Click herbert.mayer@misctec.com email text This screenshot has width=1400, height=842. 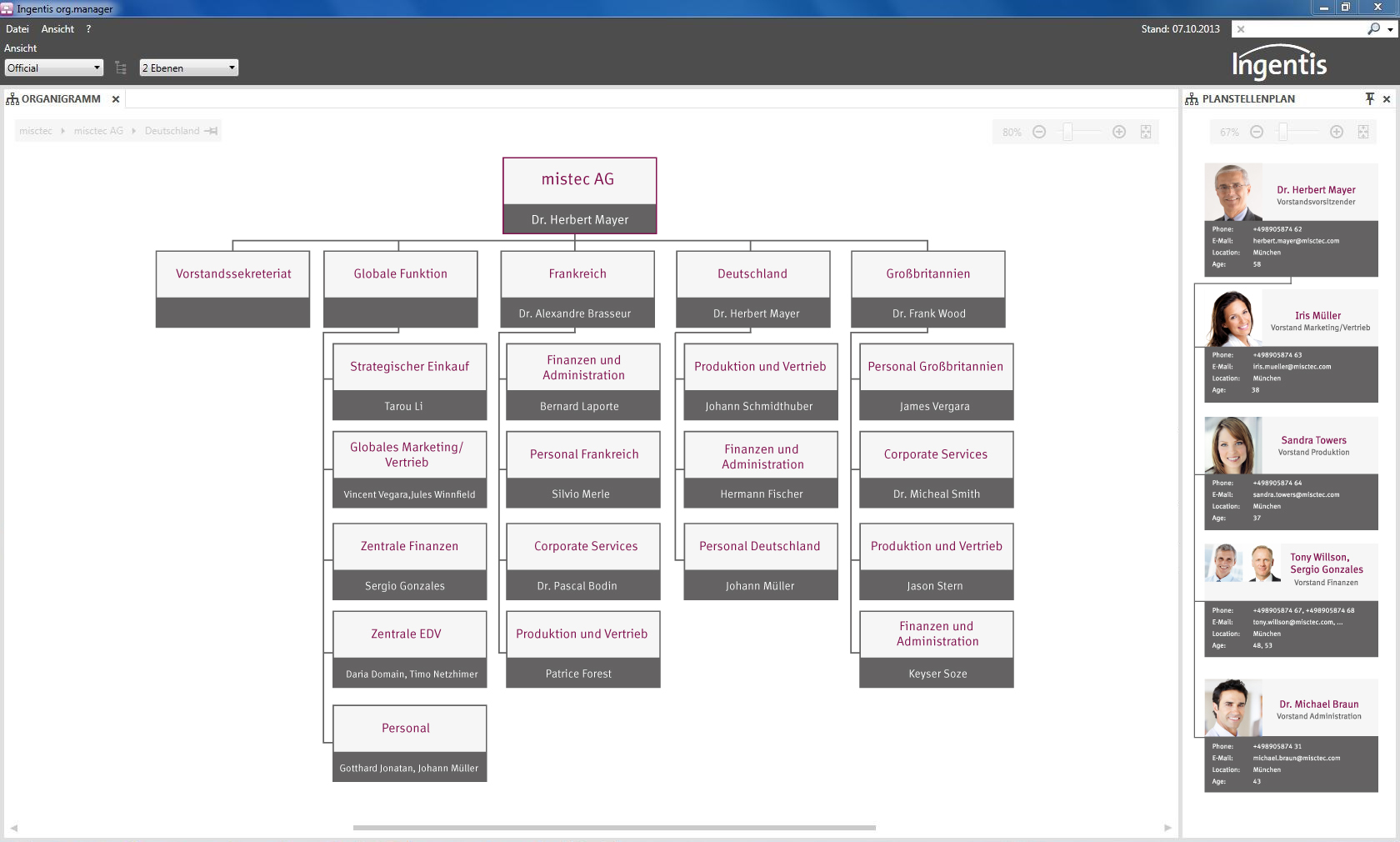[x=1296, y=241]
